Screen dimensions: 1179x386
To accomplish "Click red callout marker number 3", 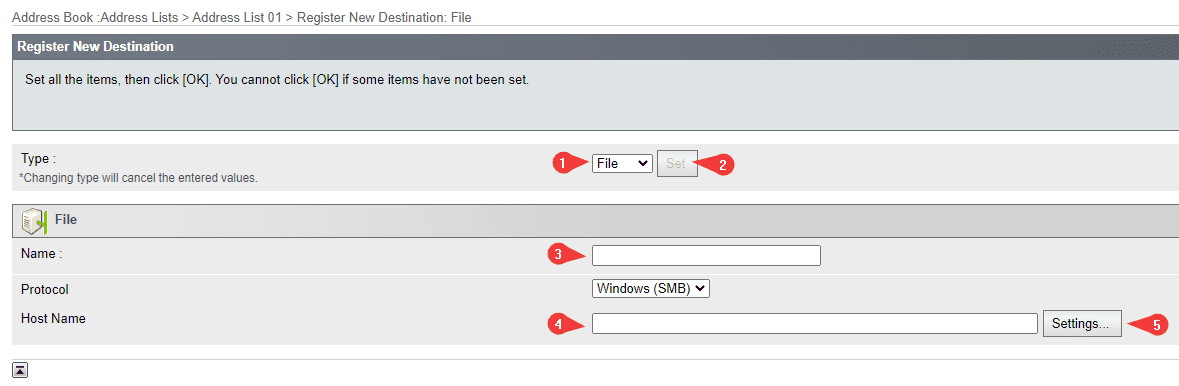I will 557,255.
